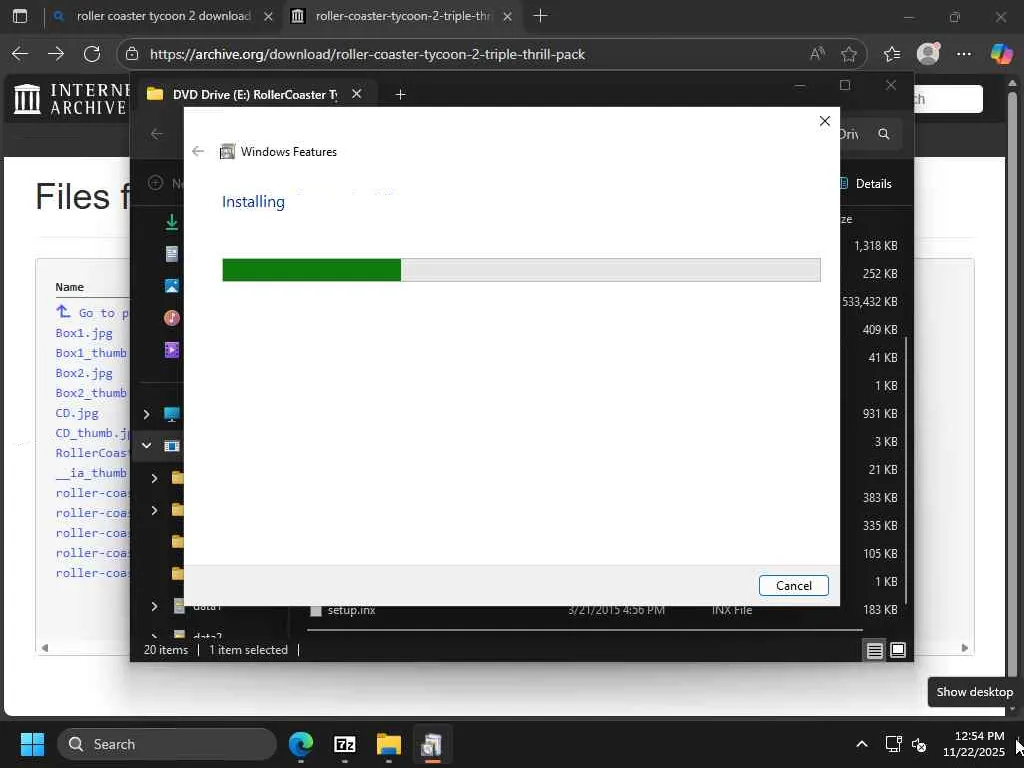Open Box2.jpg link on archive page
Image resolution: width=1024 pixels, height=768 pixels.
pos(84,373)
